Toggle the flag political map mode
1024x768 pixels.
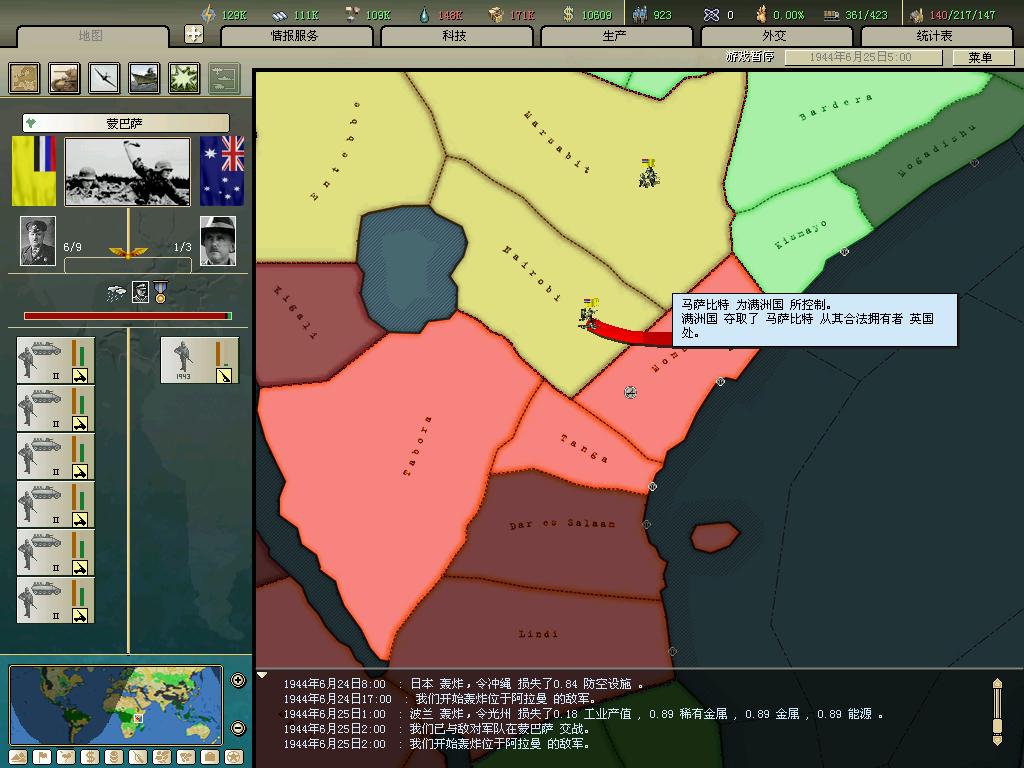tap(42, 757)
